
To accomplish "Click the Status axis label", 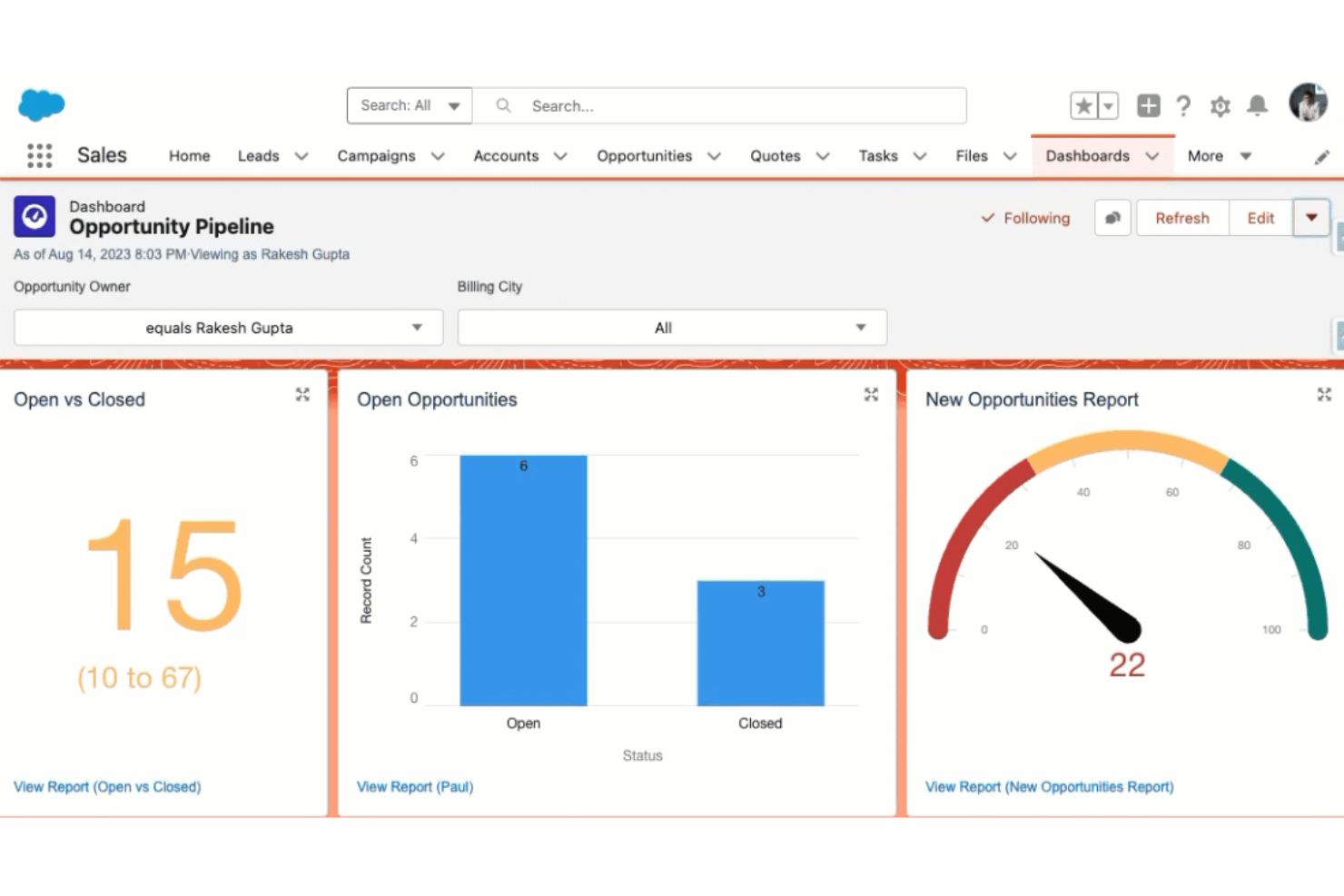I will tap(643, 755).
